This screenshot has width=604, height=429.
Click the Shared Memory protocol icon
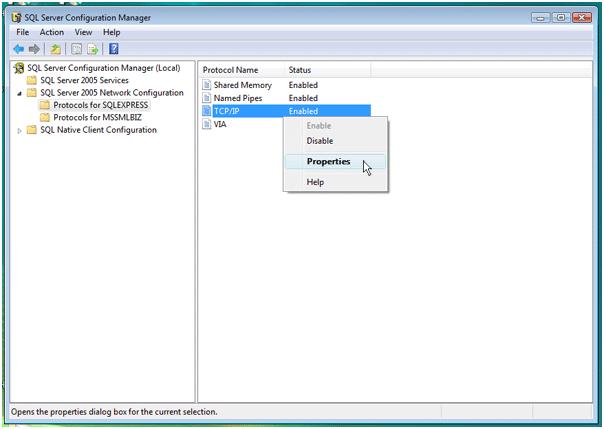click(x=207, y=85)
